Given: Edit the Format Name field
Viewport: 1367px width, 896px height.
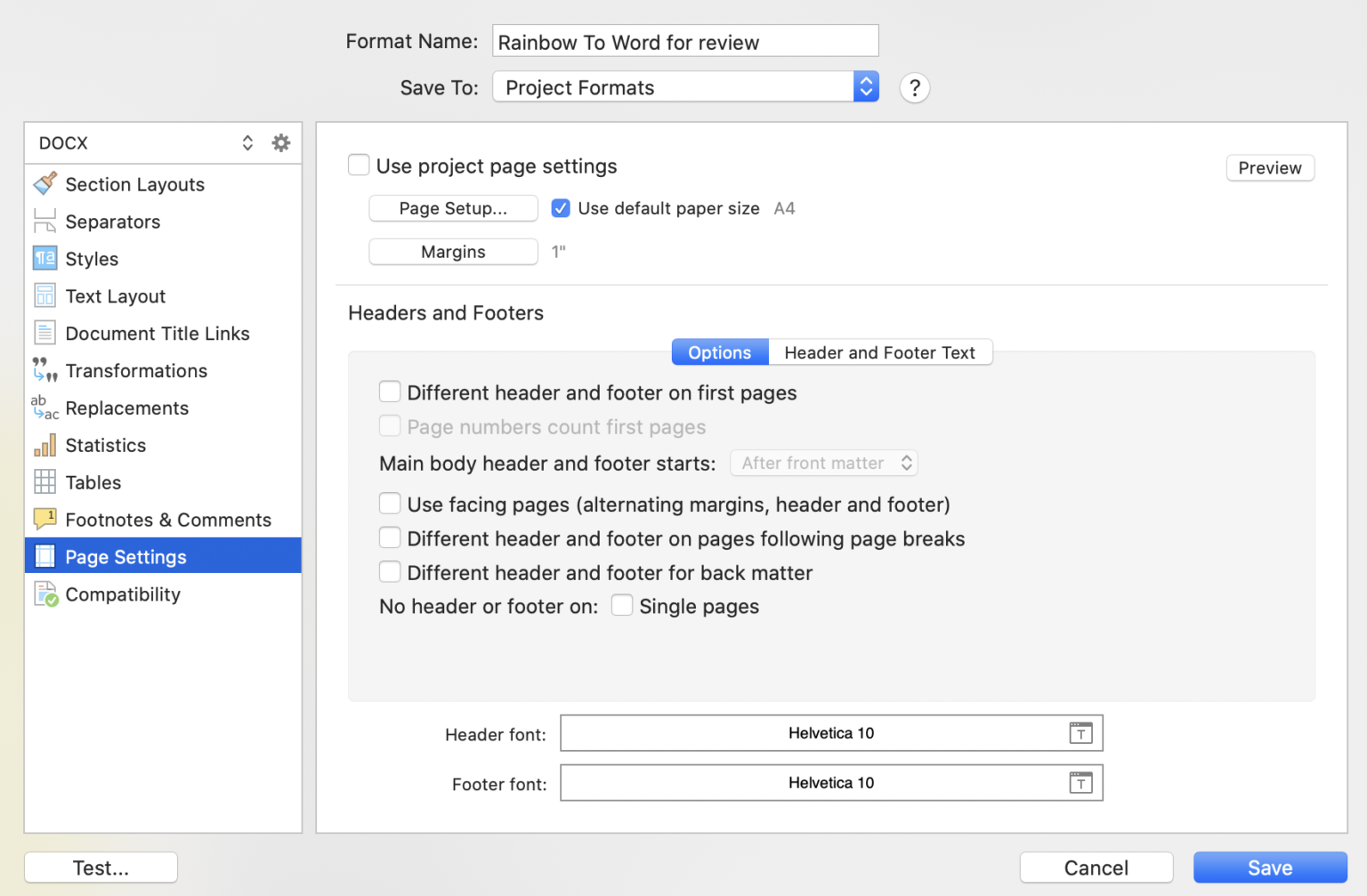Looking at the screenshot, I should [x=685, y=41].
